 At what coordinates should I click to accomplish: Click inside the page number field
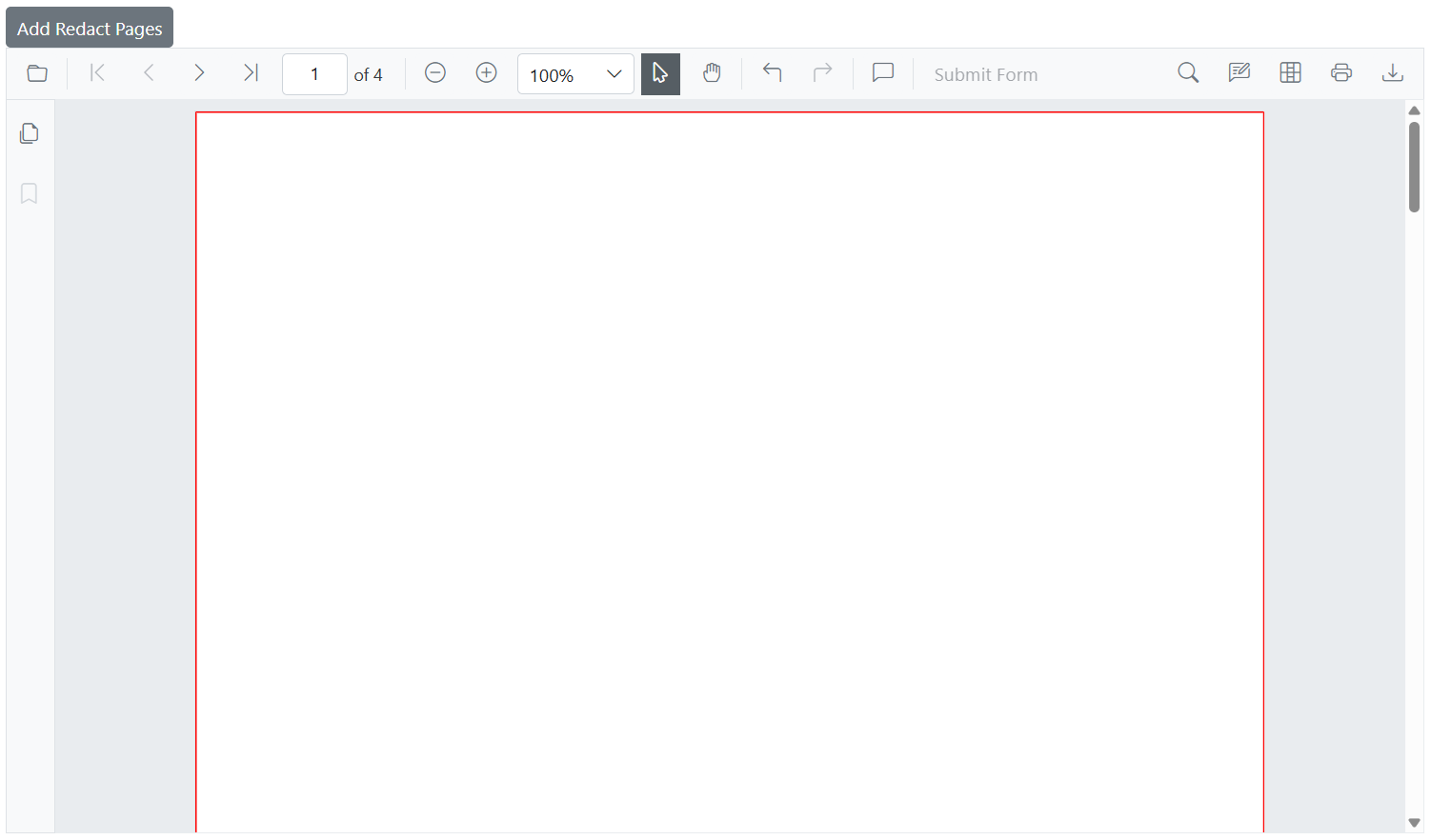point(314,73)
